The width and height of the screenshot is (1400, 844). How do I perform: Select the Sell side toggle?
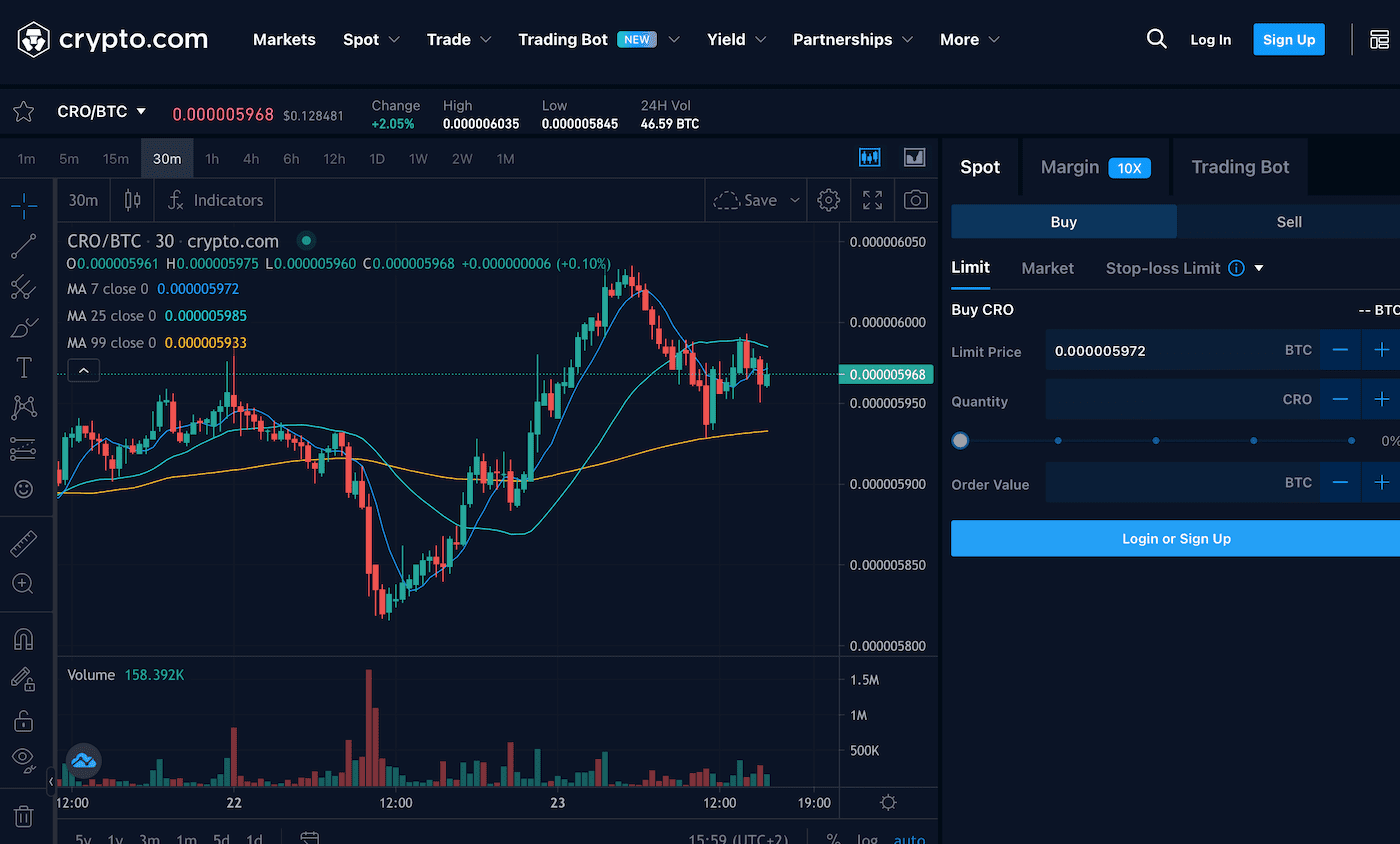[1288, 222]
